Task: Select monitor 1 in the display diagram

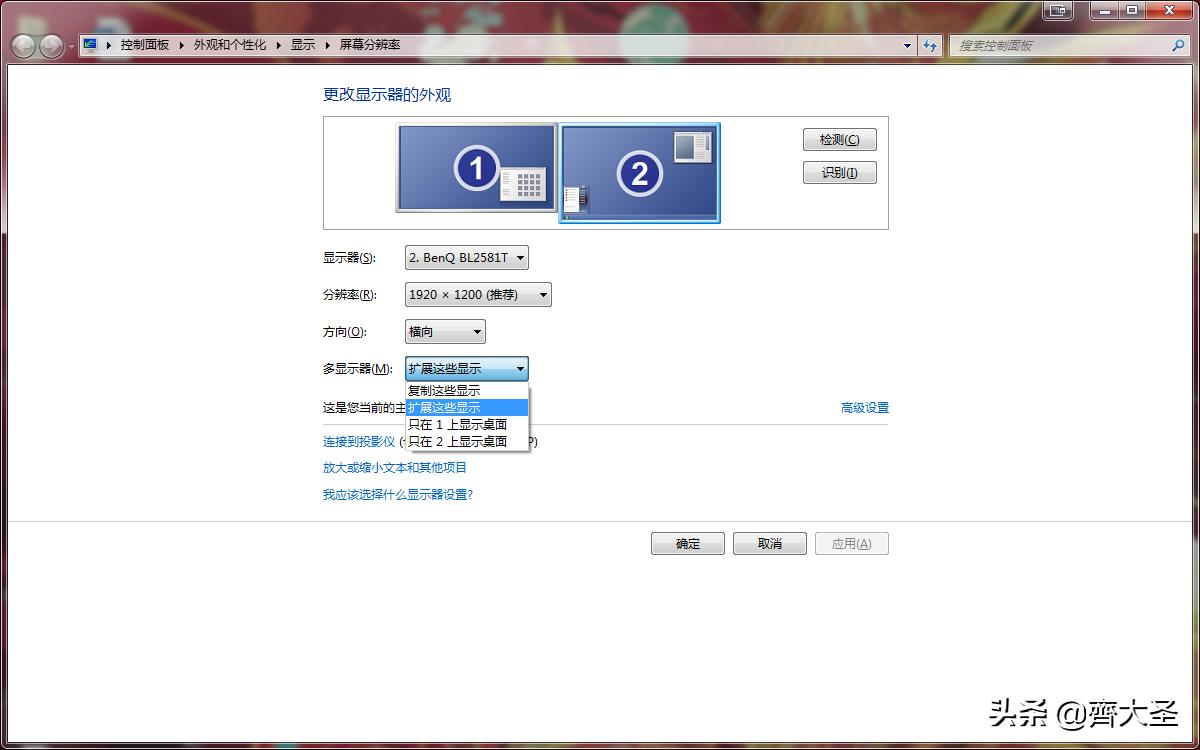Action: pos(477,170)
